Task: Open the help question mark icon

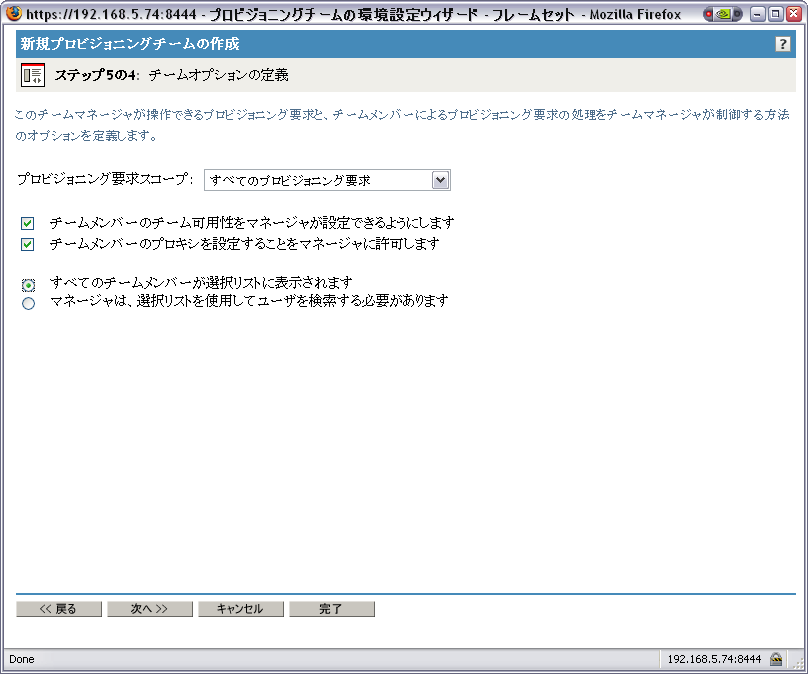Action: [783, 44]
